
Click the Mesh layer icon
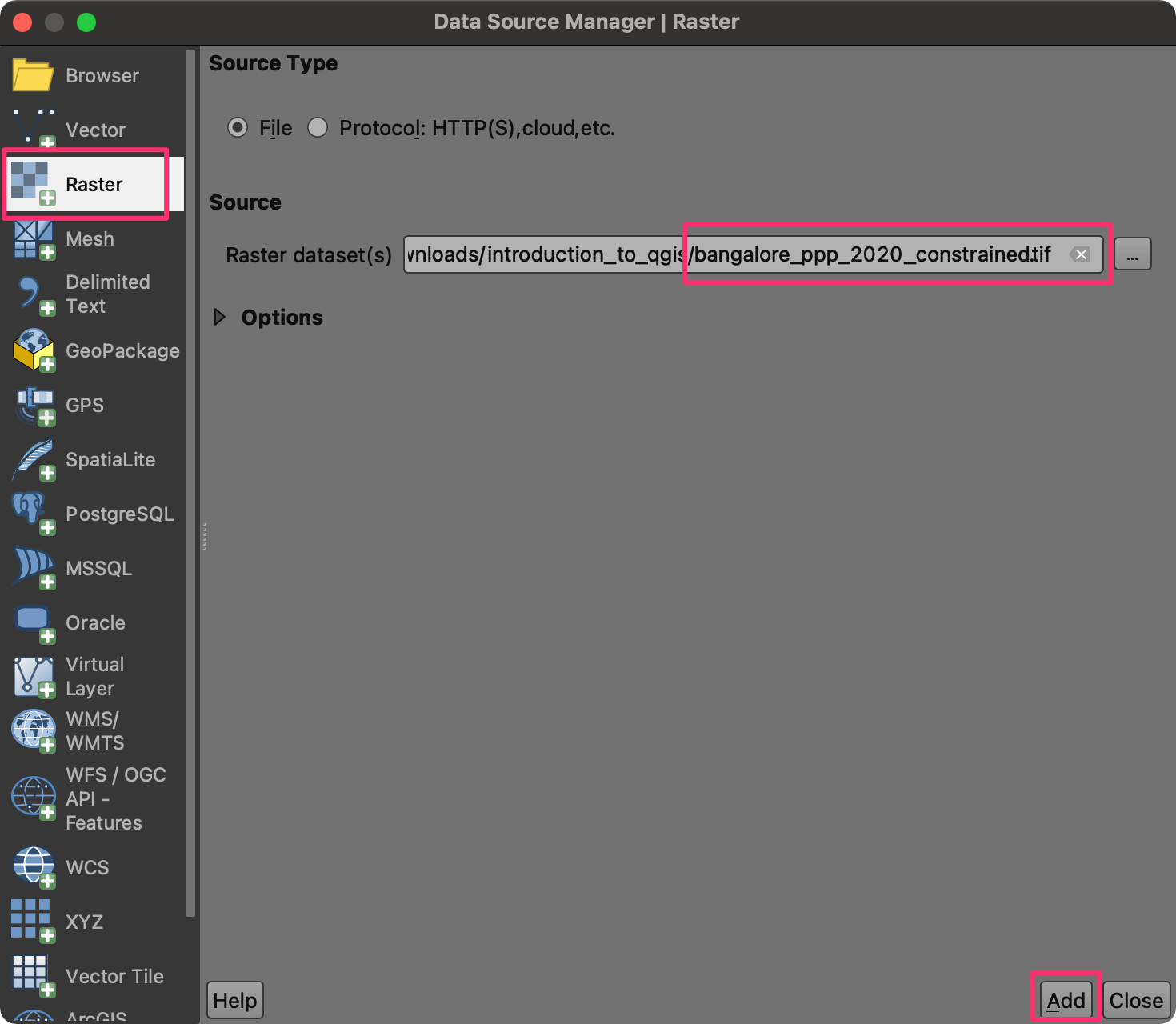[x=33, y=239]
